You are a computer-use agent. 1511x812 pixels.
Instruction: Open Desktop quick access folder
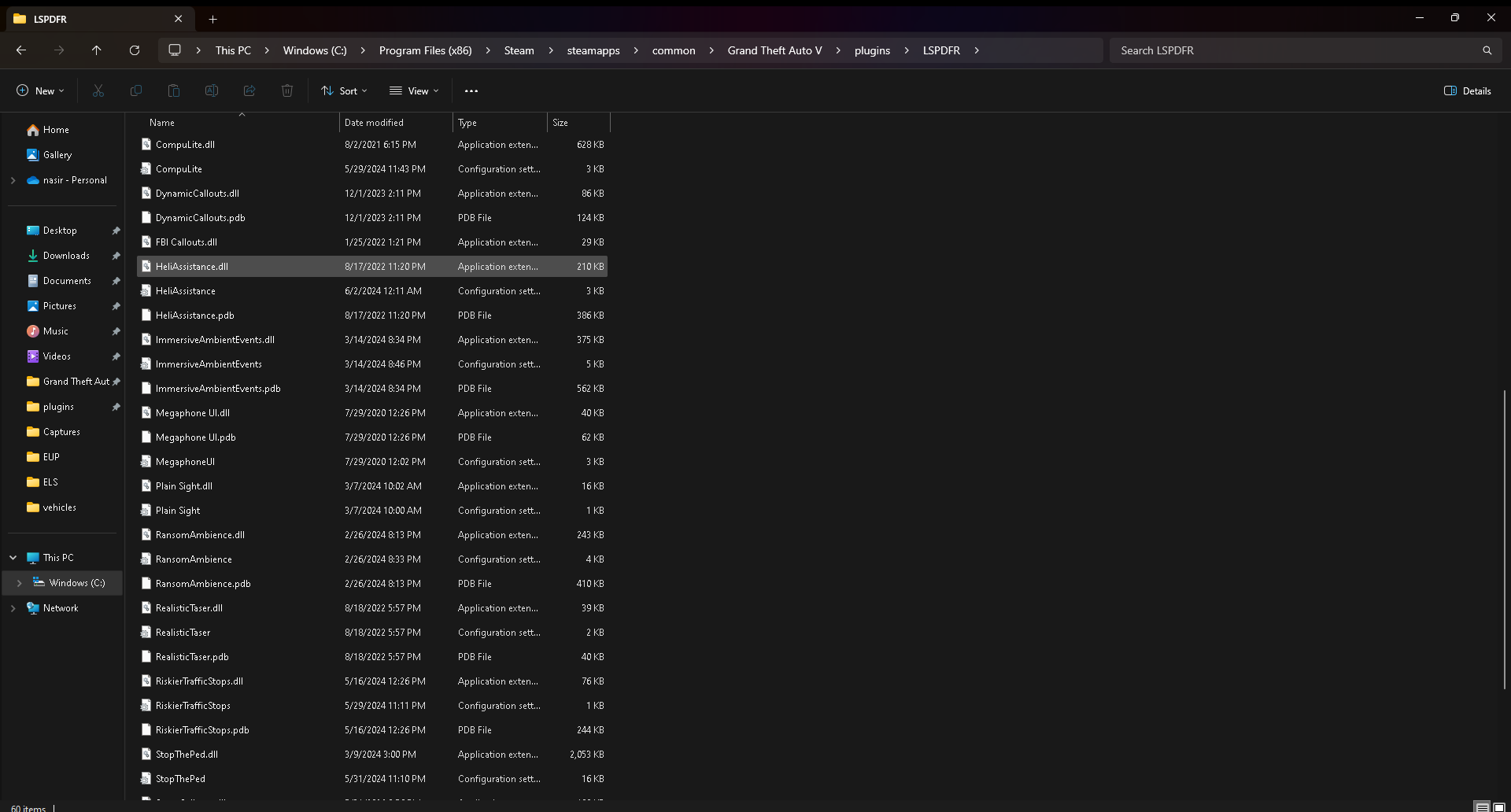pos(60,231)
